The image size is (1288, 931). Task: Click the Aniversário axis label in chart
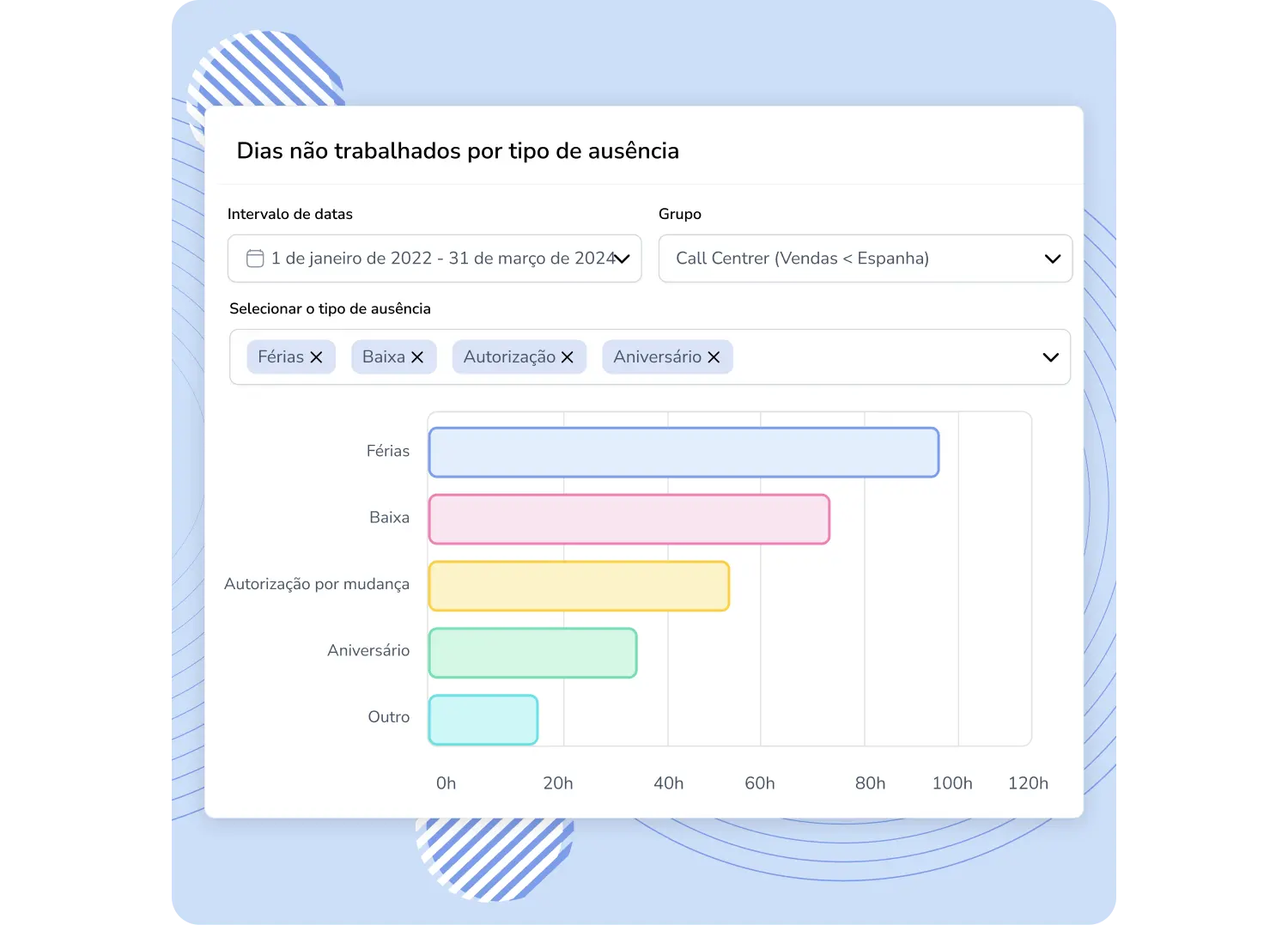pos(368,651)
